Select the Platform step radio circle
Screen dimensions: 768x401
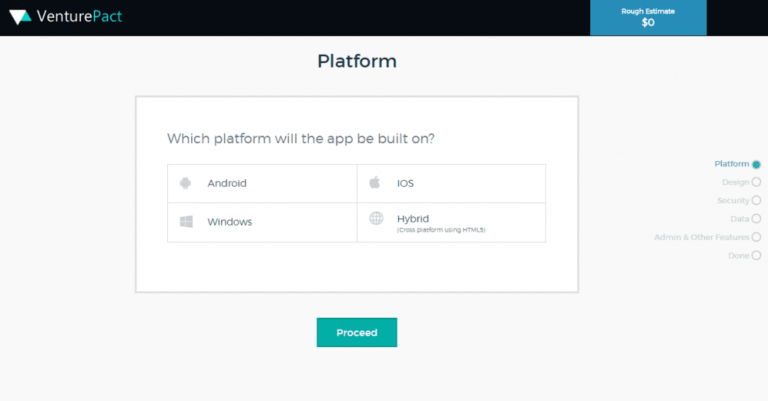(756, 164)
